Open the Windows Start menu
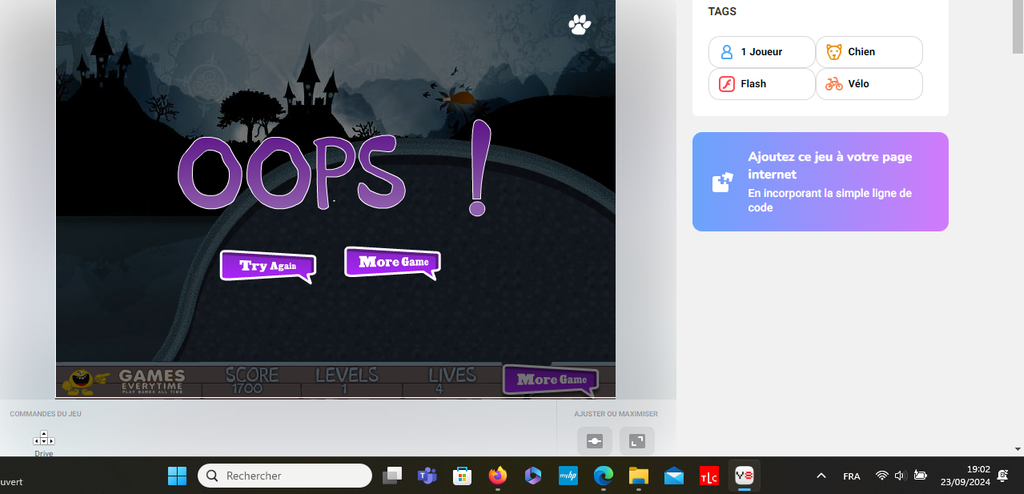 [177, 476]
